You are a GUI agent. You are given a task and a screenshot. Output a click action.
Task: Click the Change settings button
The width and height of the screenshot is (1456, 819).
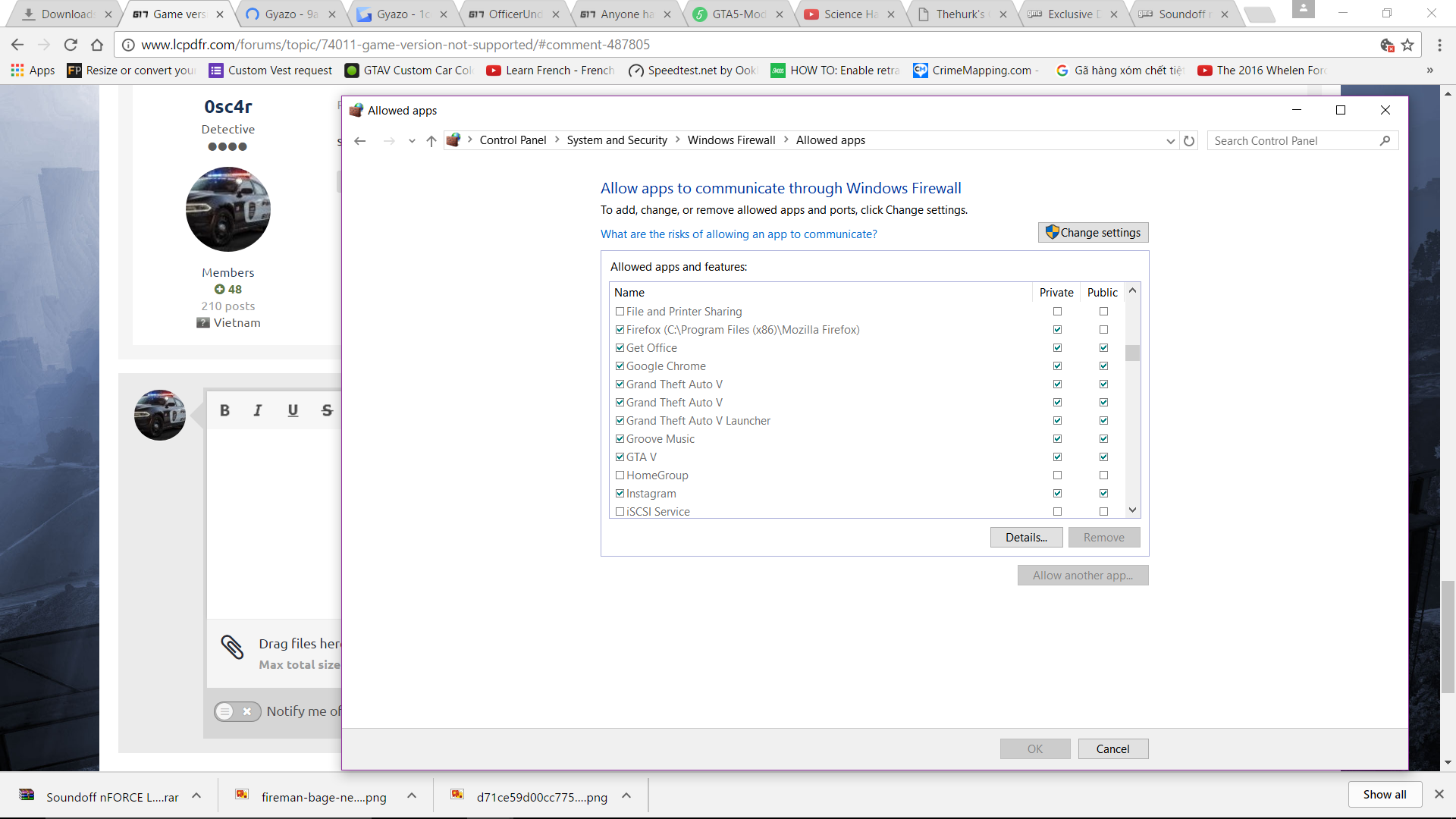(x=1093, y=233)
